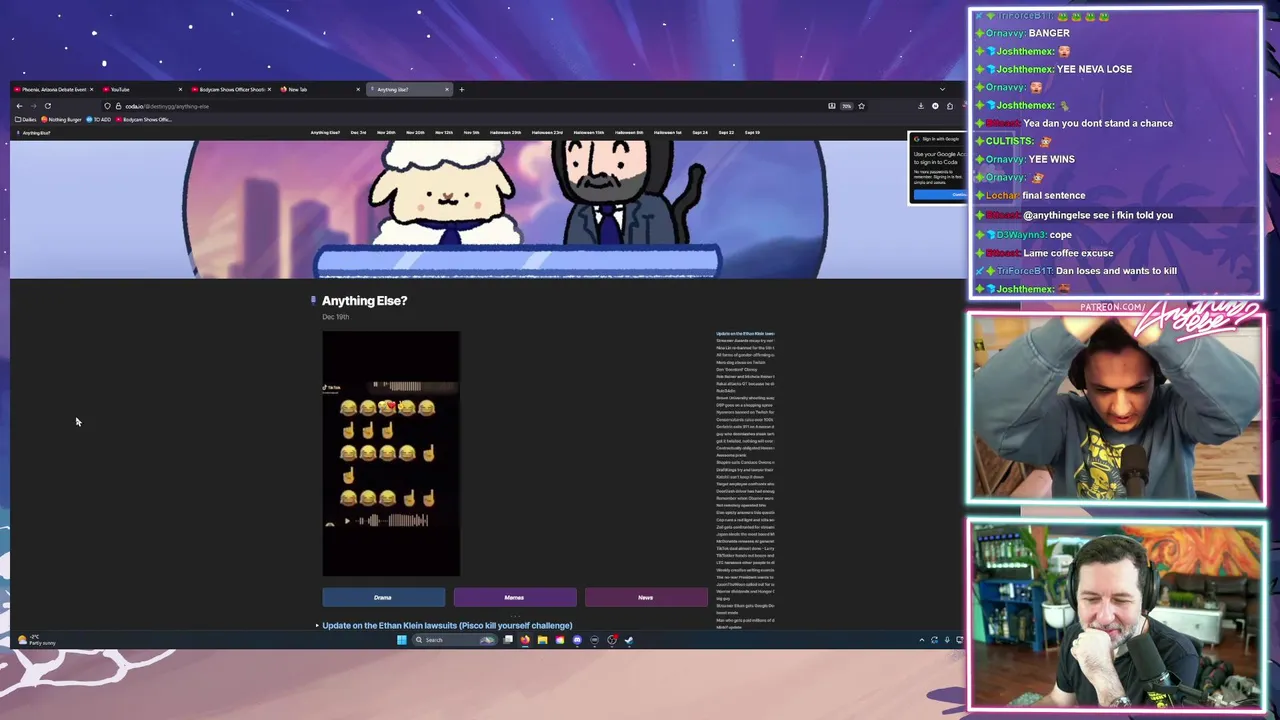Open the Dailies bookmark folder
The image size is (1280, 720).
pos(26,120)
